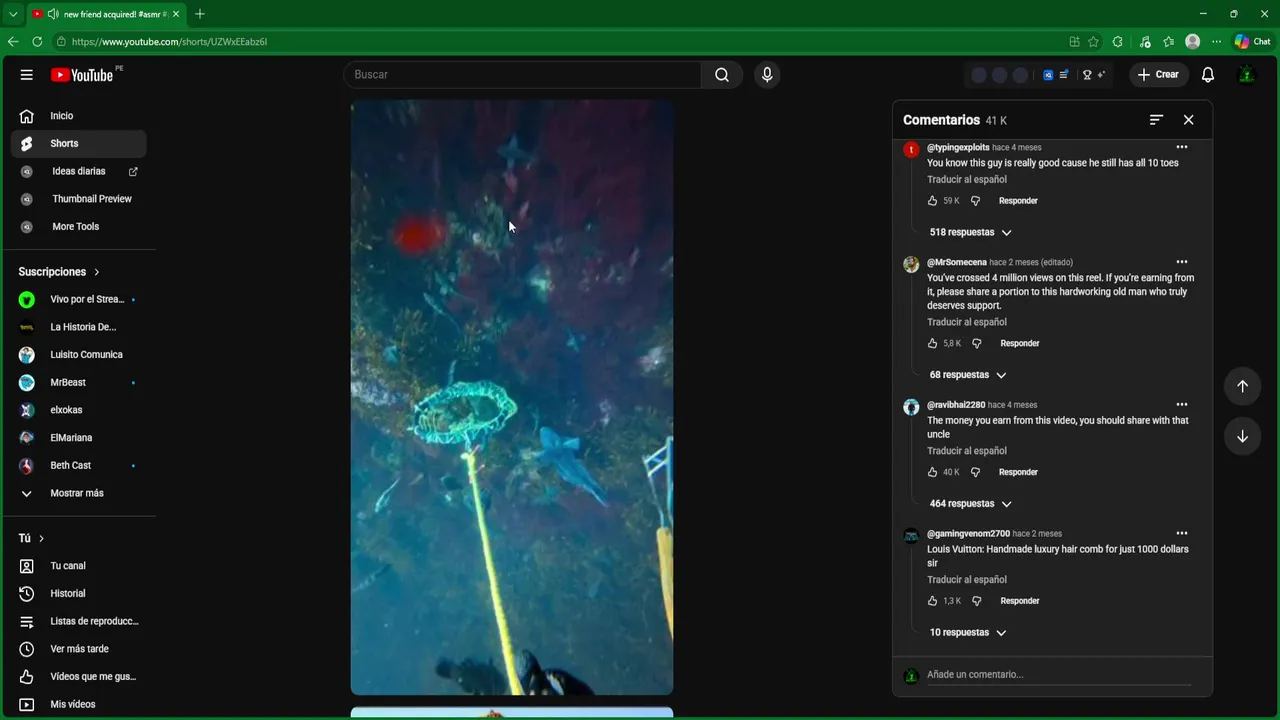Image resolution: width=1280 pixels, height=720 pixels.
Task: Open the favorites list icon in browser toolbar
Action: [1168, 42]
